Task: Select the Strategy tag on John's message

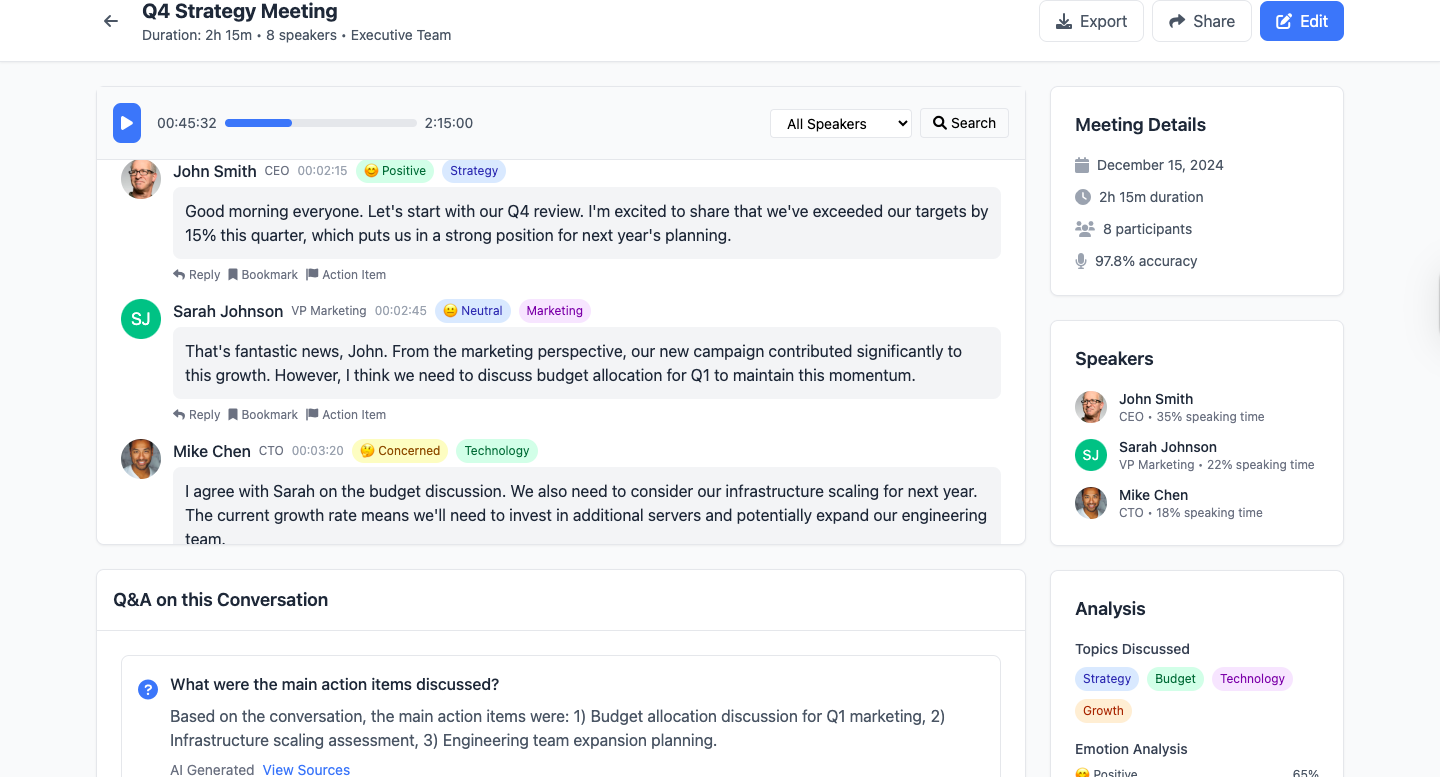Action: click(473, 171)
